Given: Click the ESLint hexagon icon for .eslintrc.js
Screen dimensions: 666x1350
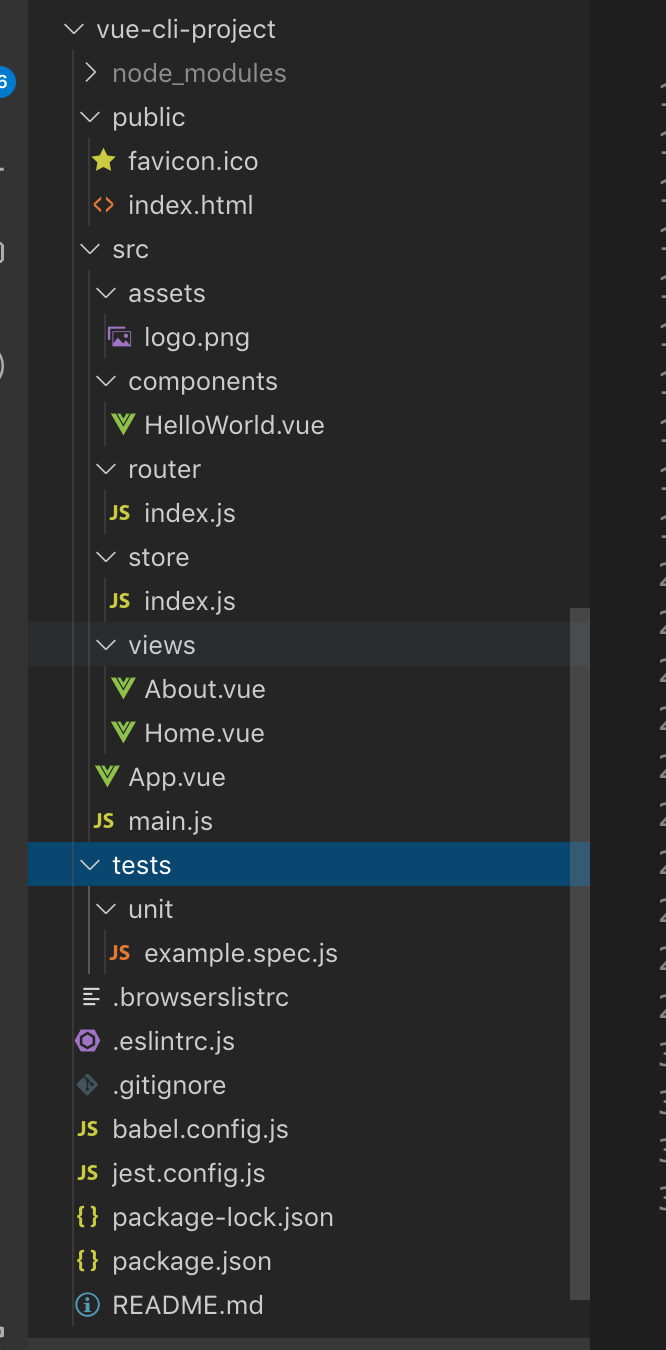Looking at the screenshot, I should tap(88, 1041).
